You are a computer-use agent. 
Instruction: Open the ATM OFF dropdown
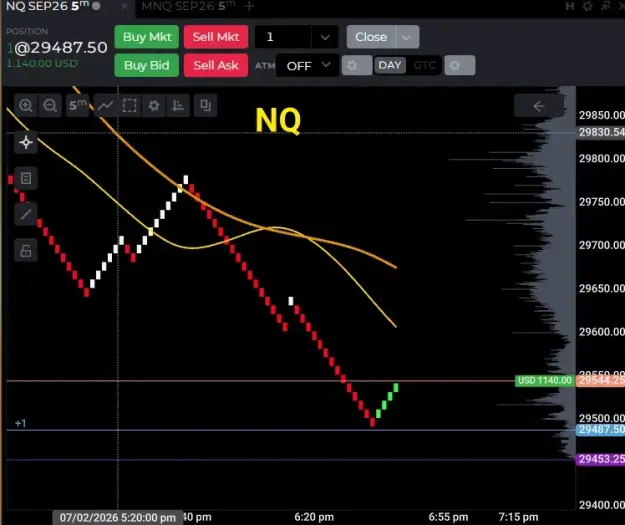pyautogui.click(x=307, y=65)
